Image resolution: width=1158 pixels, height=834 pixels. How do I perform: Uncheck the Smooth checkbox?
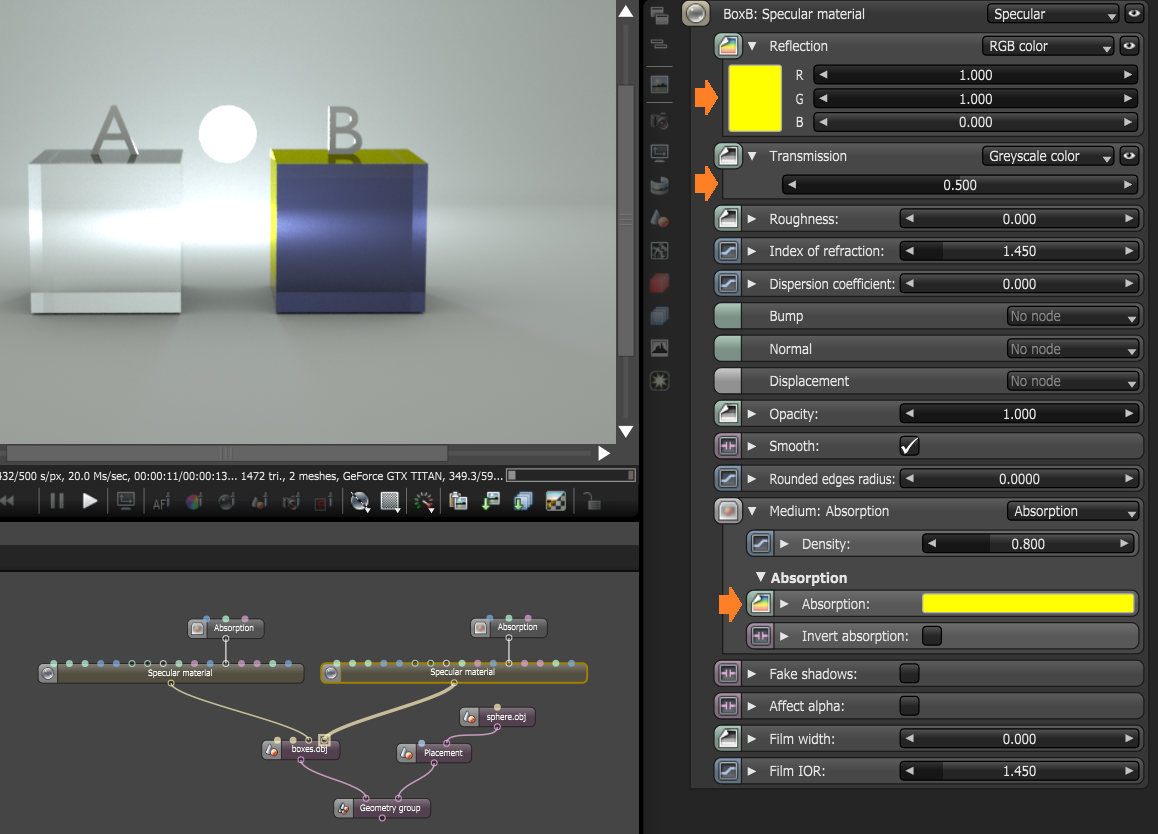[x=909, y=446]
